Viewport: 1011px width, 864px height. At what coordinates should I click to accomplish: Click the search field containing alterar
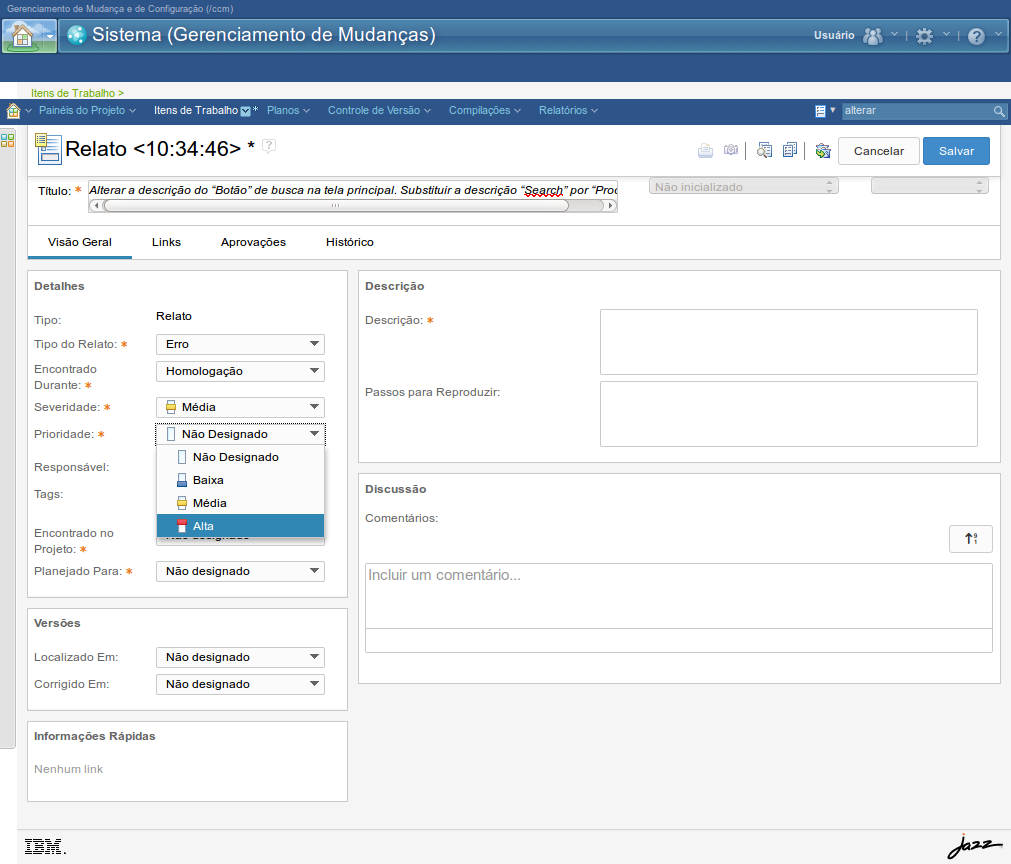[918, 111]
